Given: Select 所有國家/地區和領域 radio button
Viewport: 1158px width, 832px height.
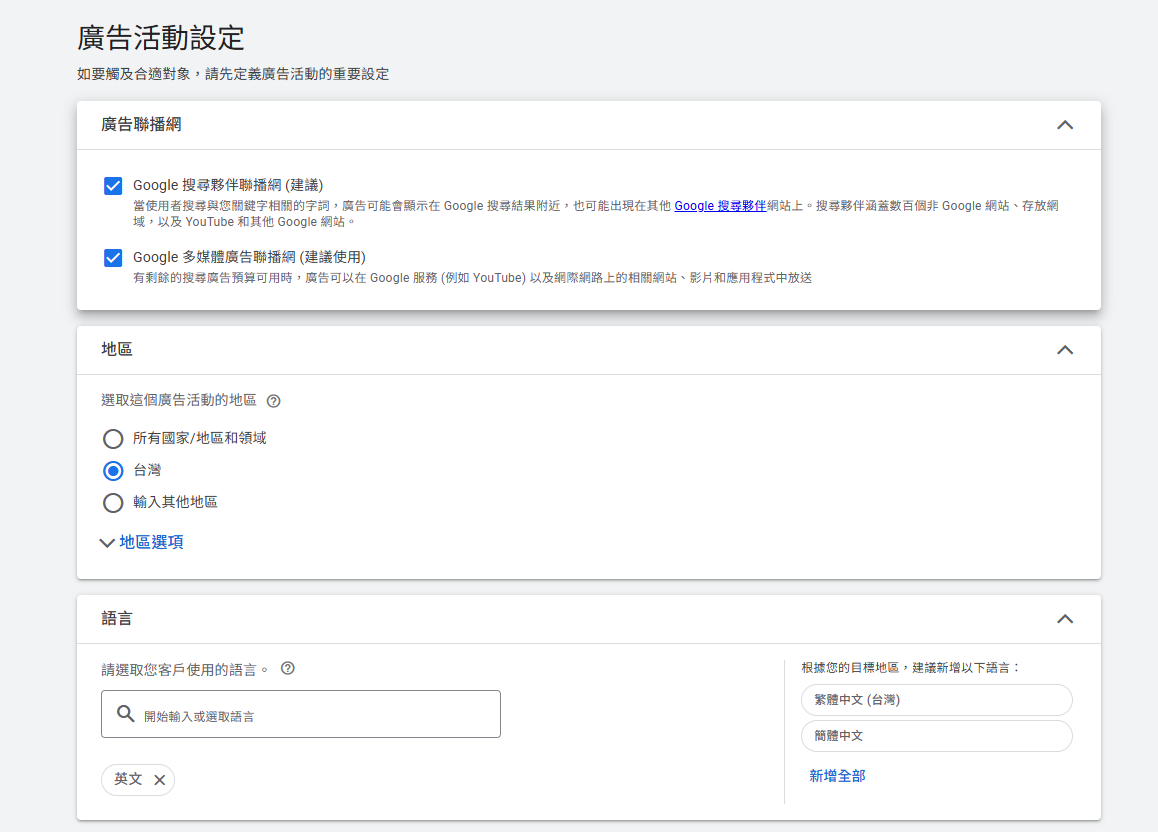Looking at the screenshot, I should tap(113, 439).
